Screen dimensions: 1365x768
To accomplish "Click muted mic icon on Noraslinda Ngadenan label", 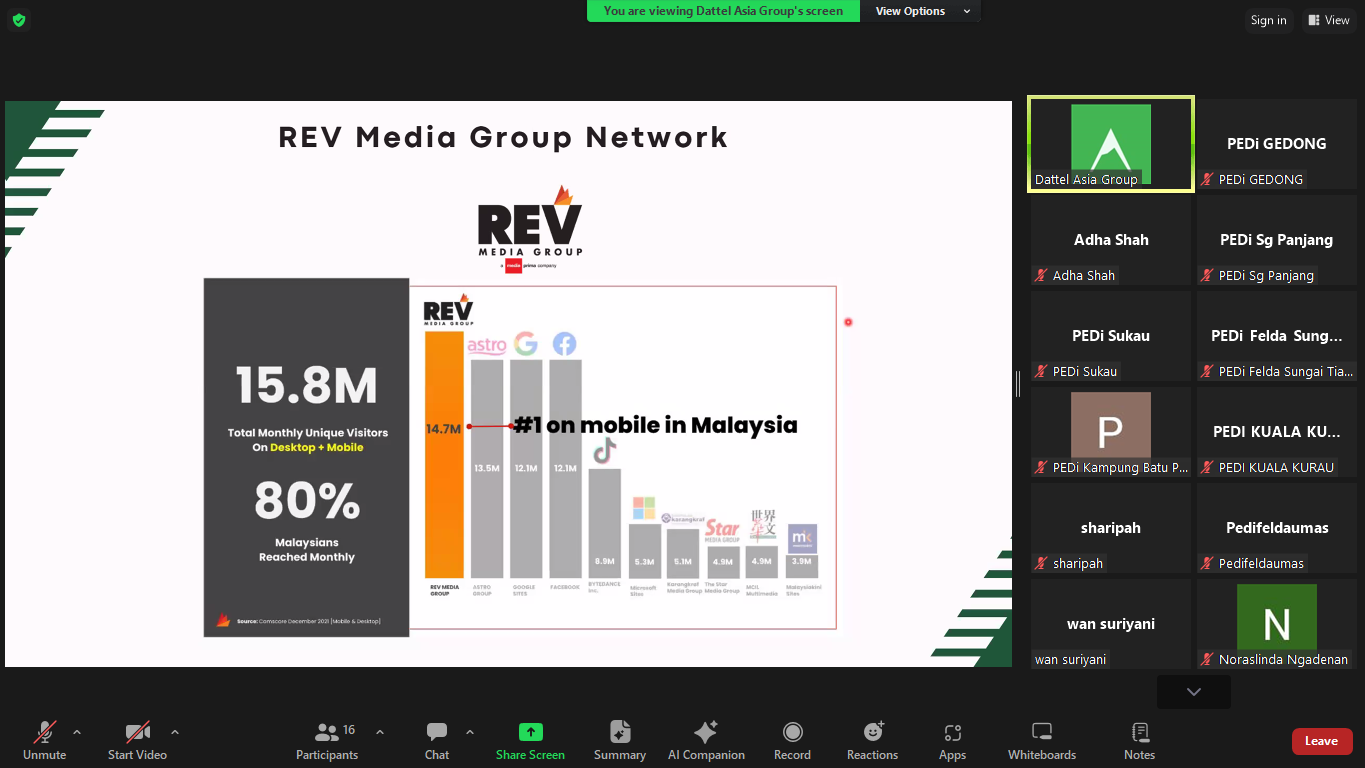I will pos(1208,660).
